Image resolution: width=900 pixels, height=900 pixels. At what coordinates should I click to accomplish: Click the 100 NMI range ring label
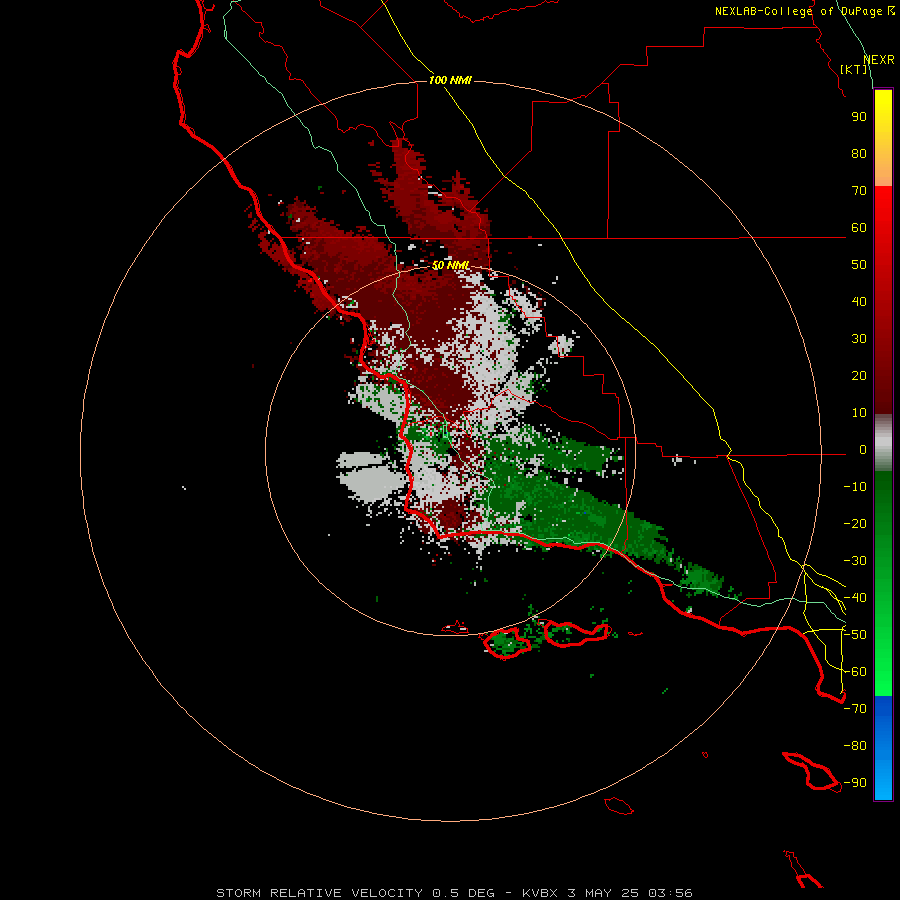450,80
